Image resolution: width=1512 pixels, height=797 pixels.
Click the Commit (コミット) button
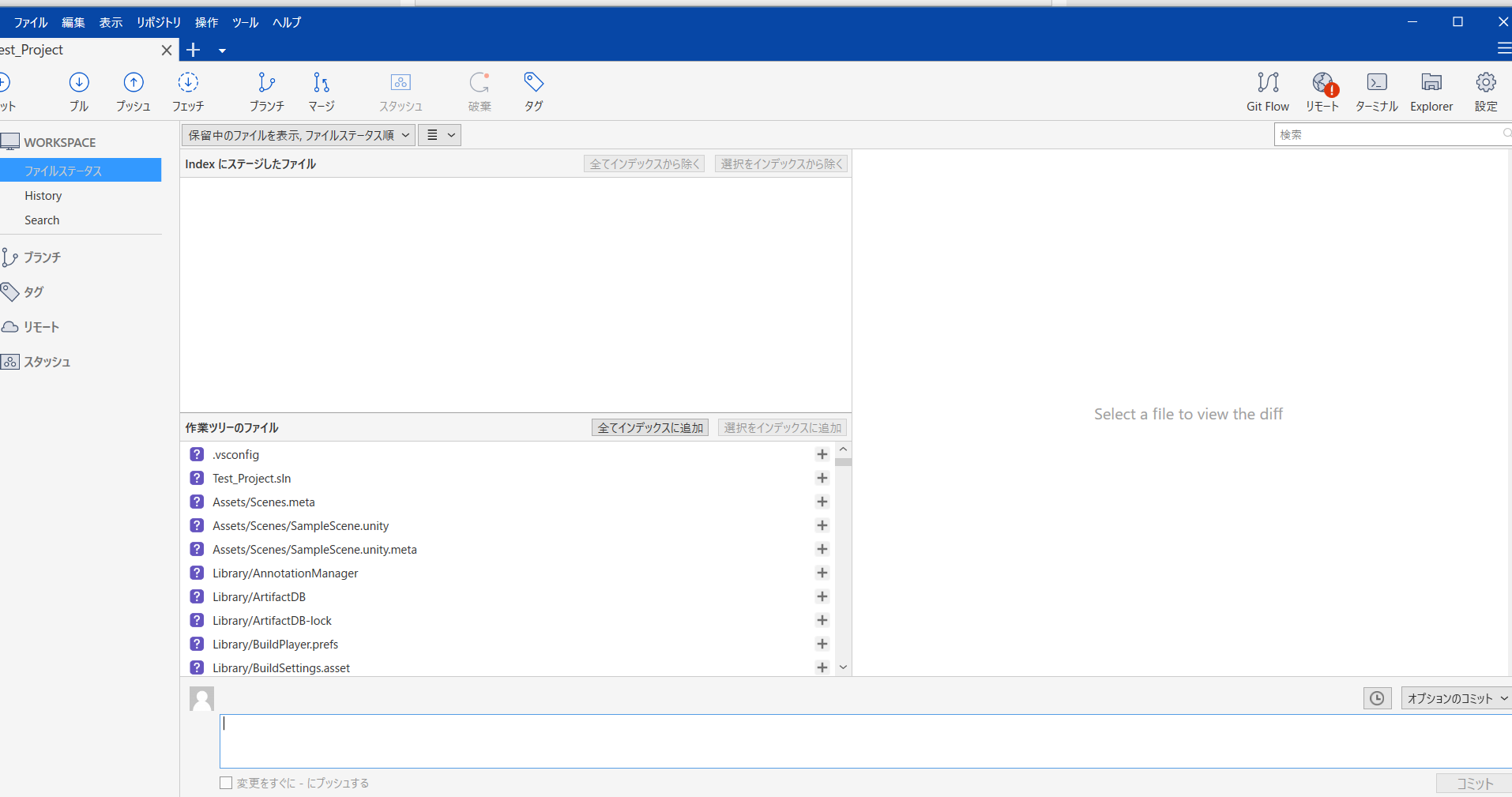(1475, 784)
